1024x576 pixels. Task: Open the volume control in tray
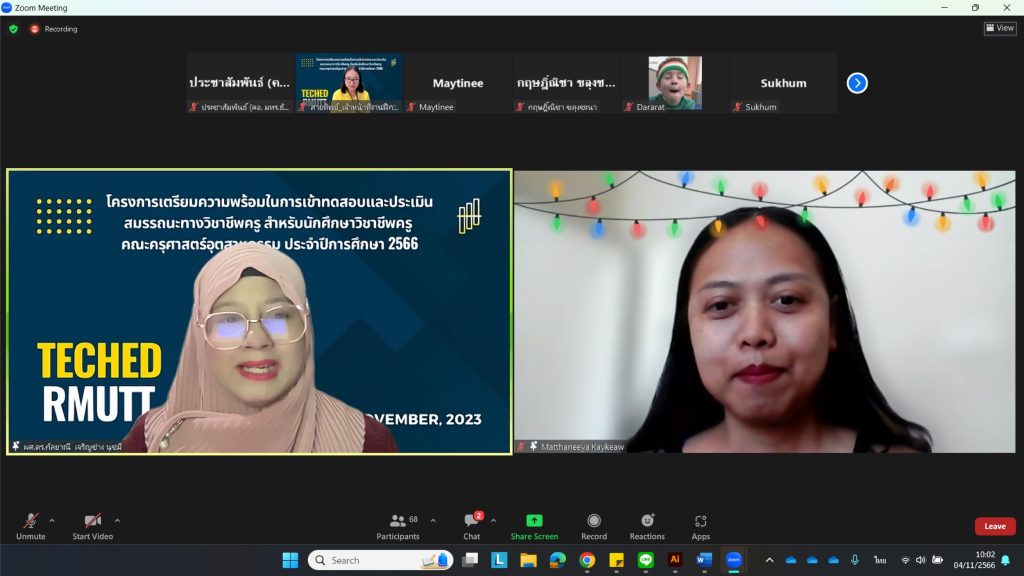coord(921,560)
